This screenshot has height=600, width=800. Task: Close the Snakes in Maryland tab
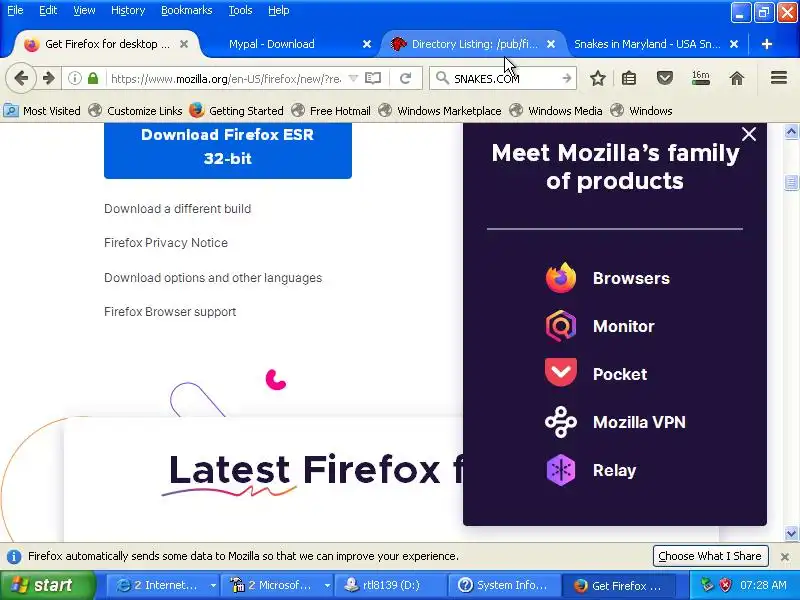[734, 44]
